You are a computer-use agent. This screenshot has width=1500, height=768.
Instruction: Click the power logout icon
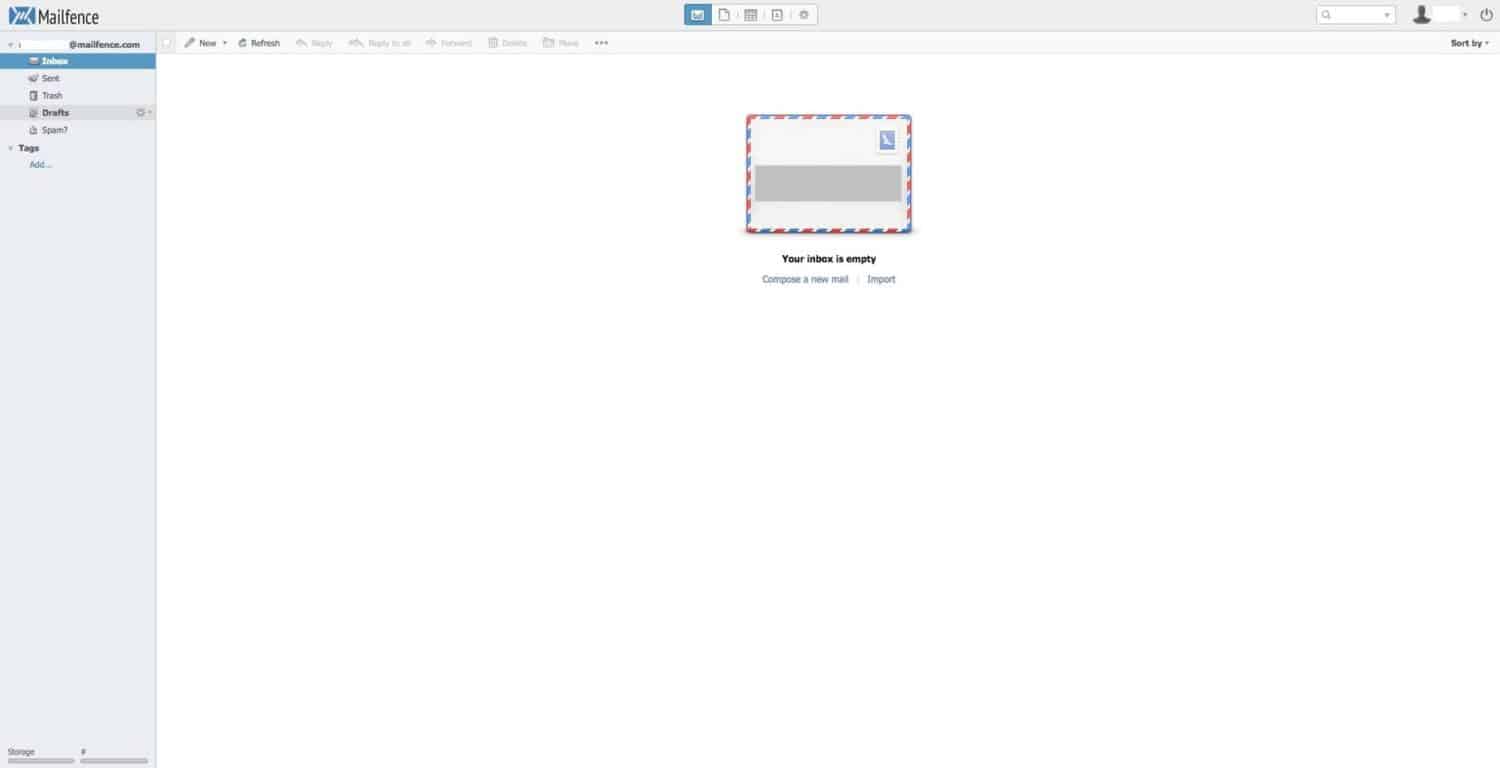pyautogui.click(x=1486, y=15)
